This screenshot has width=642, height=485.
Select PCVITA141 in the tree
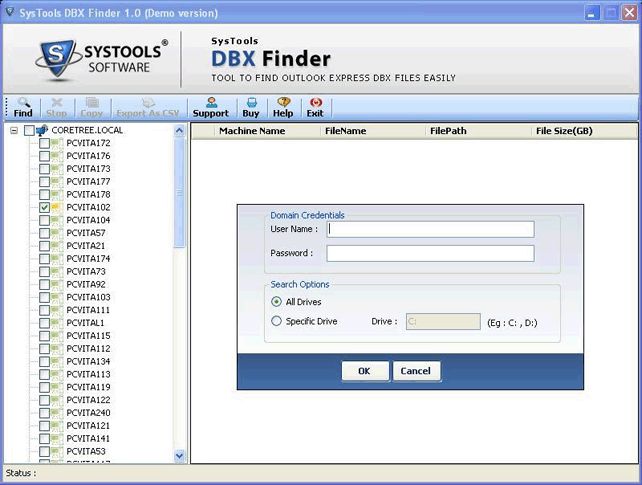pyautogui.click(x=88, y=439)
